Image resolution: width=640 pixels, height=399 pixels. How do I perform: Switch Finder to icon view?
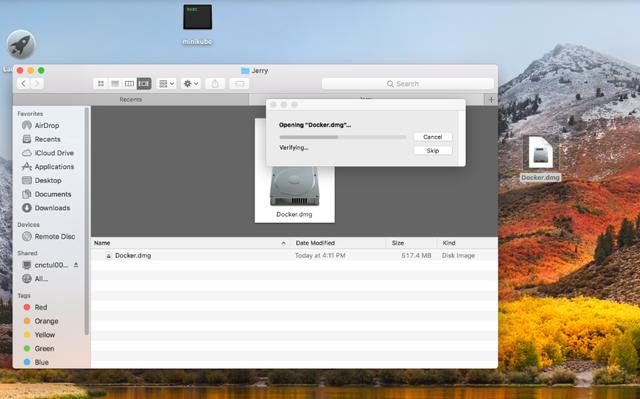100,84
